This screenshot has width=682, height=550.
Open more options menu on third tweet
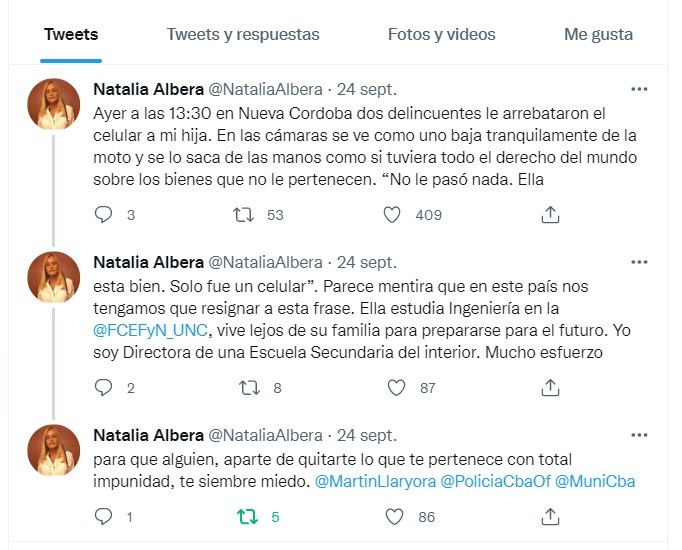click(x=639, y=435)
